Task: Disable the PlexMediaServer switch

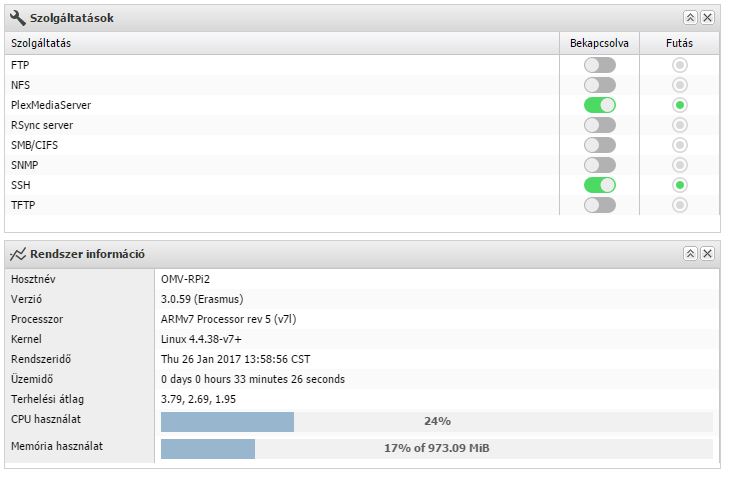Action: pyautogui.click(x=600, y=105)
